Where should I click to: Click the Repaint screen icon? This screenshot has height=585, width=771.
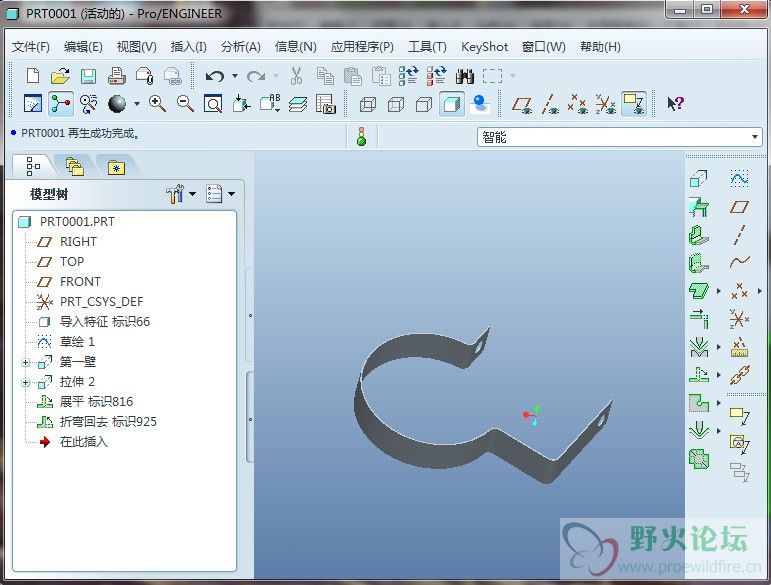coord(33,104)
